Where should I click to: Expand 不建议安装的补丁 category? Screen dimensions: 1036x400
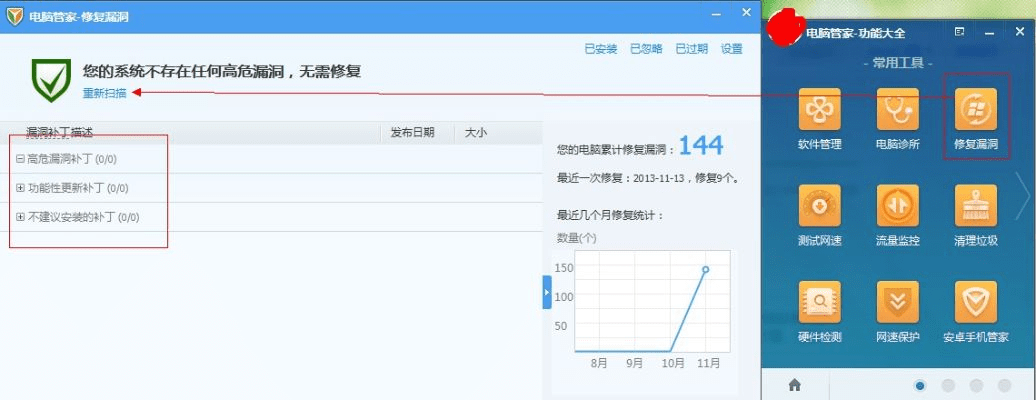(x=20, y=217)
